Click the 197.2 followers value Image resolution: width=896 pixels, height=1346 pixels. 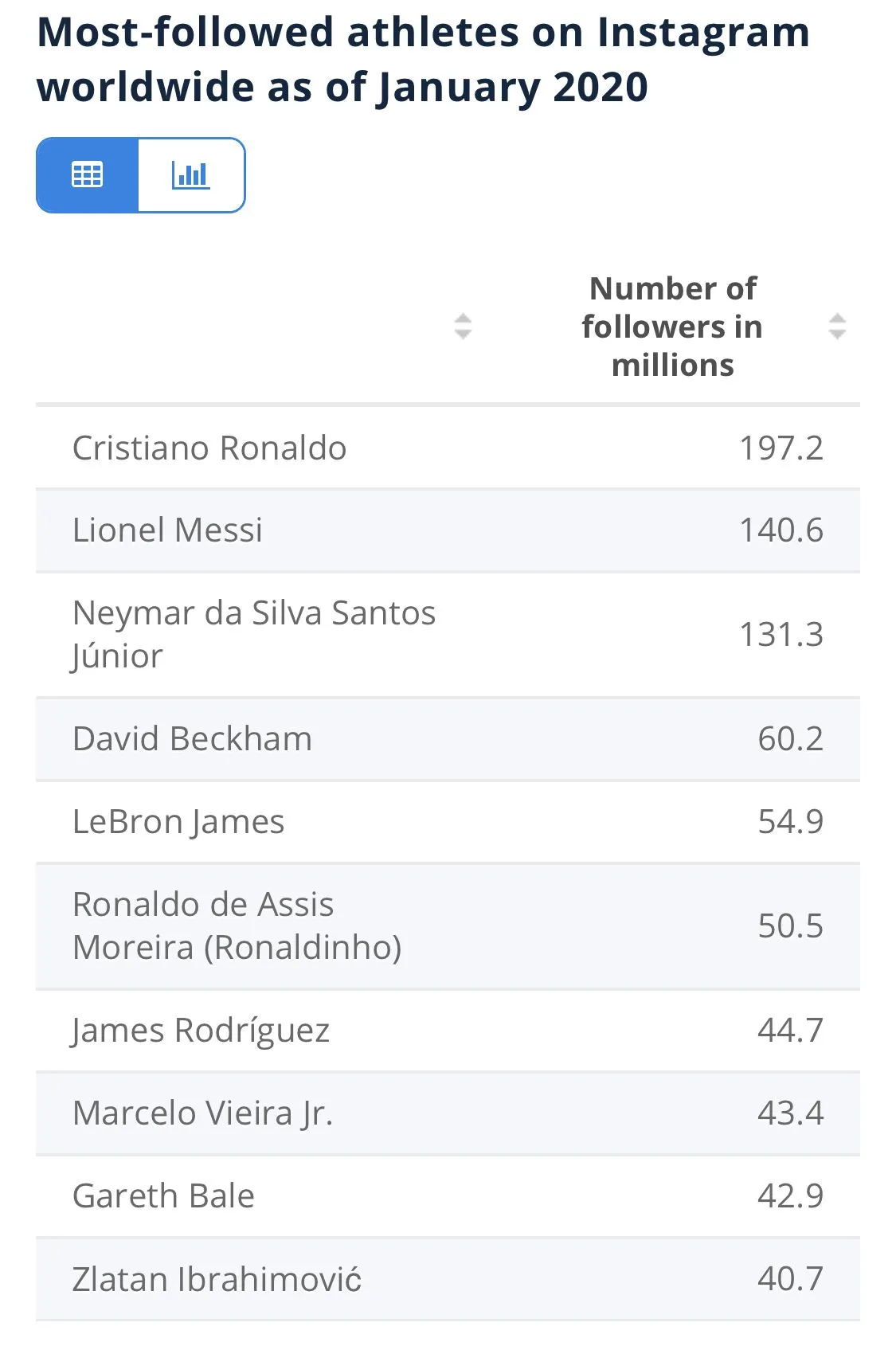781,448
